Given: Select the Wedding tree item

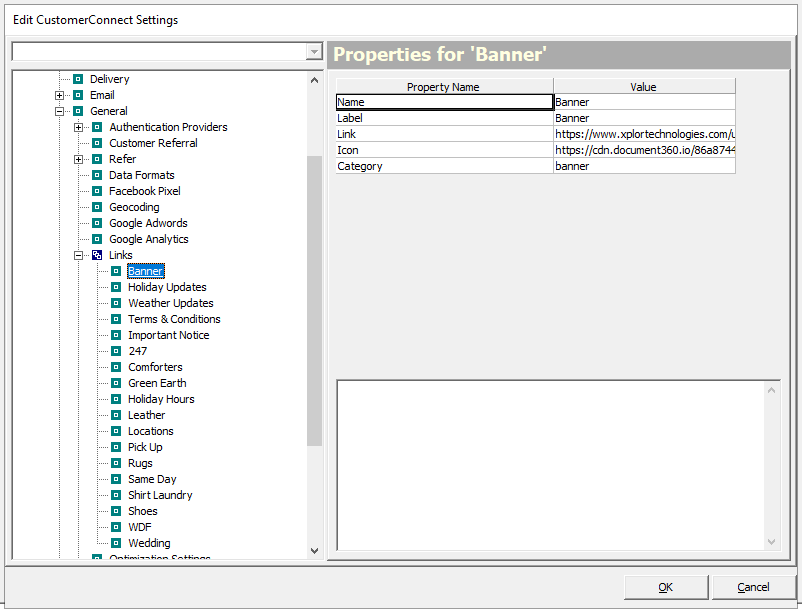Looking at the screenshot, I should (149, 543).
